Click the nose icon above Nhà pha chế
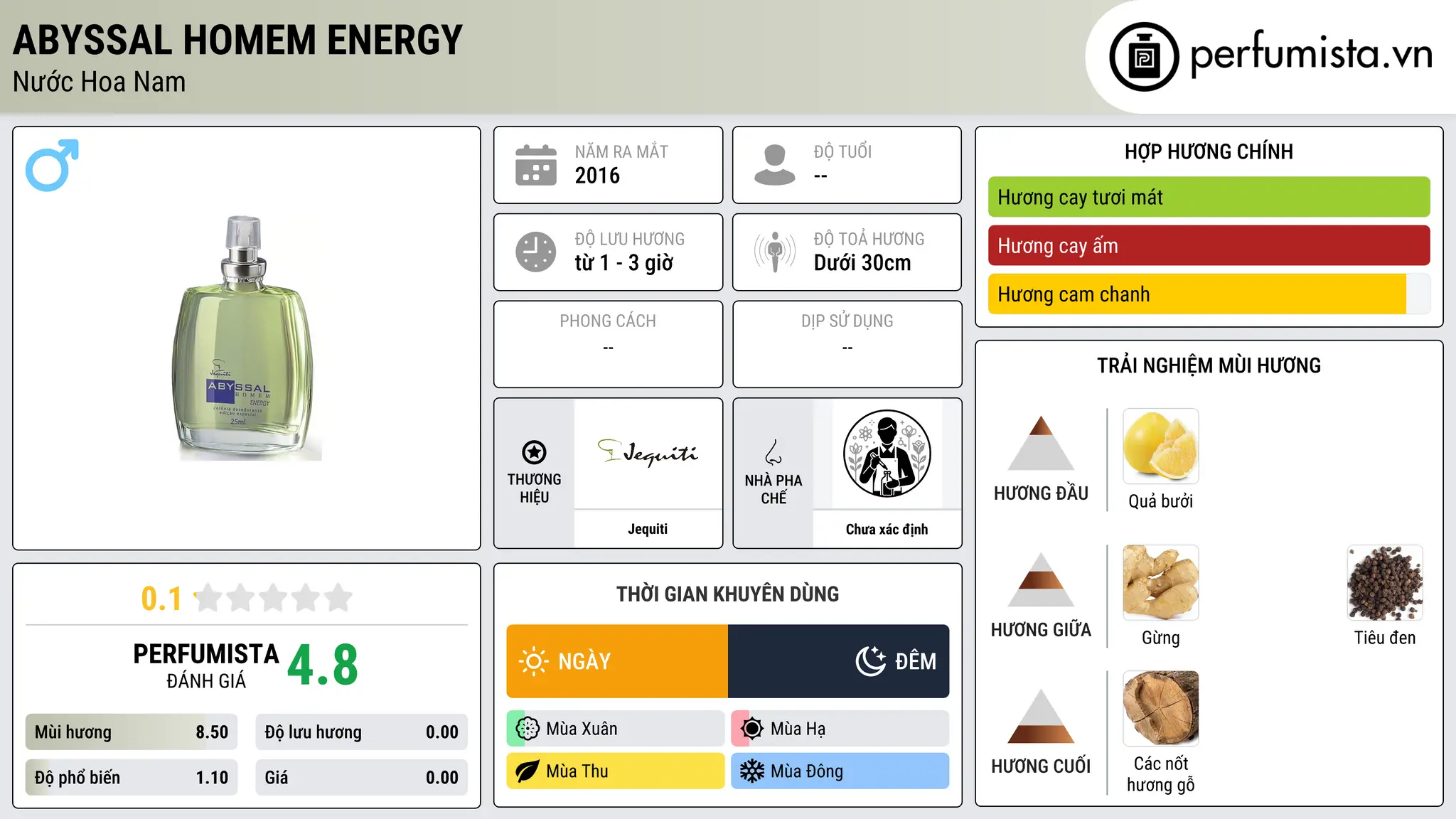 click(x=773, y=452)
